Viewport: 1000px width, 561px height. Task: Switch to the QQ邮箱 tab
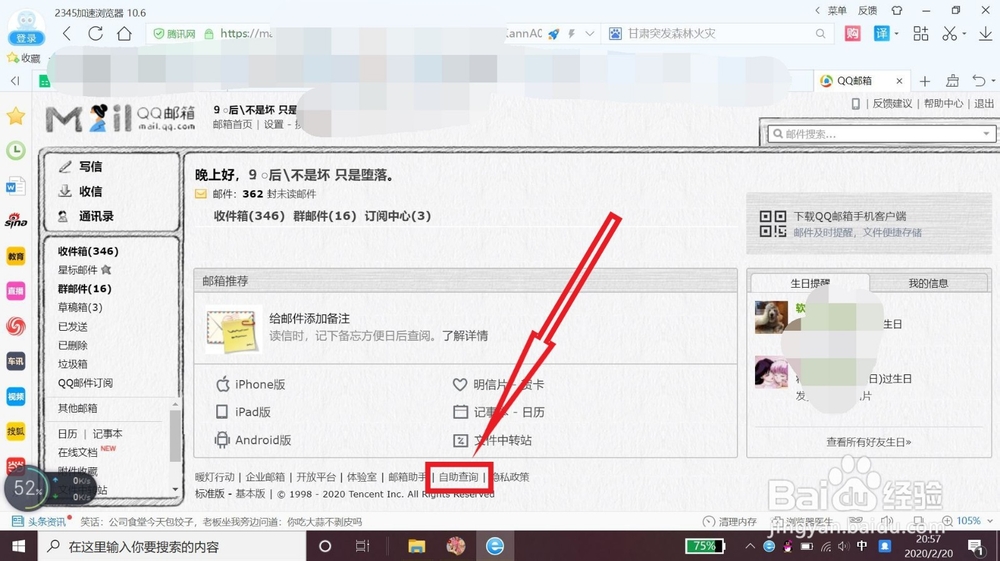point(855,81)
